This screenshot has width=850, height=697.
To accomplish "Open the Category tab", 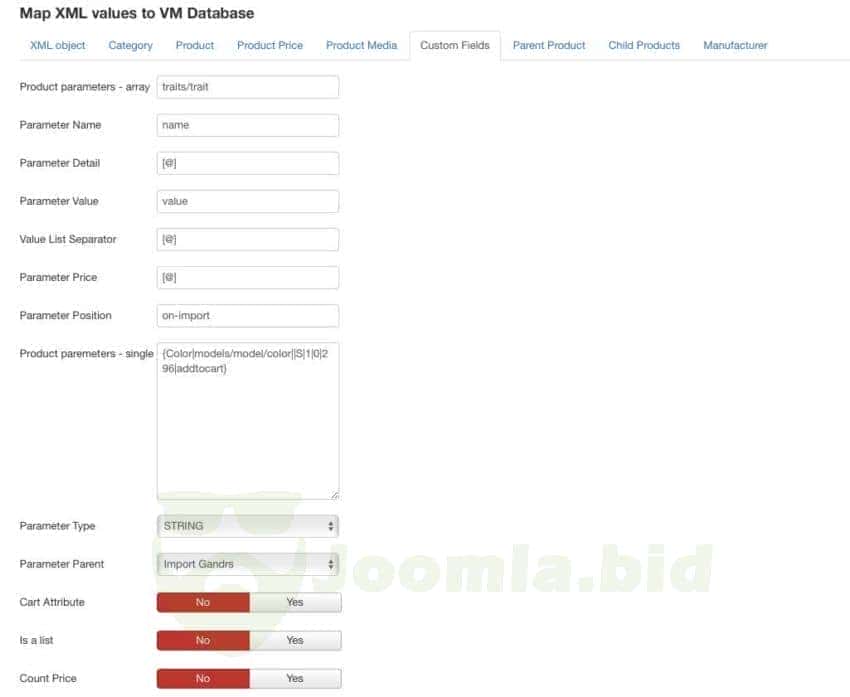I will [131, 45].
